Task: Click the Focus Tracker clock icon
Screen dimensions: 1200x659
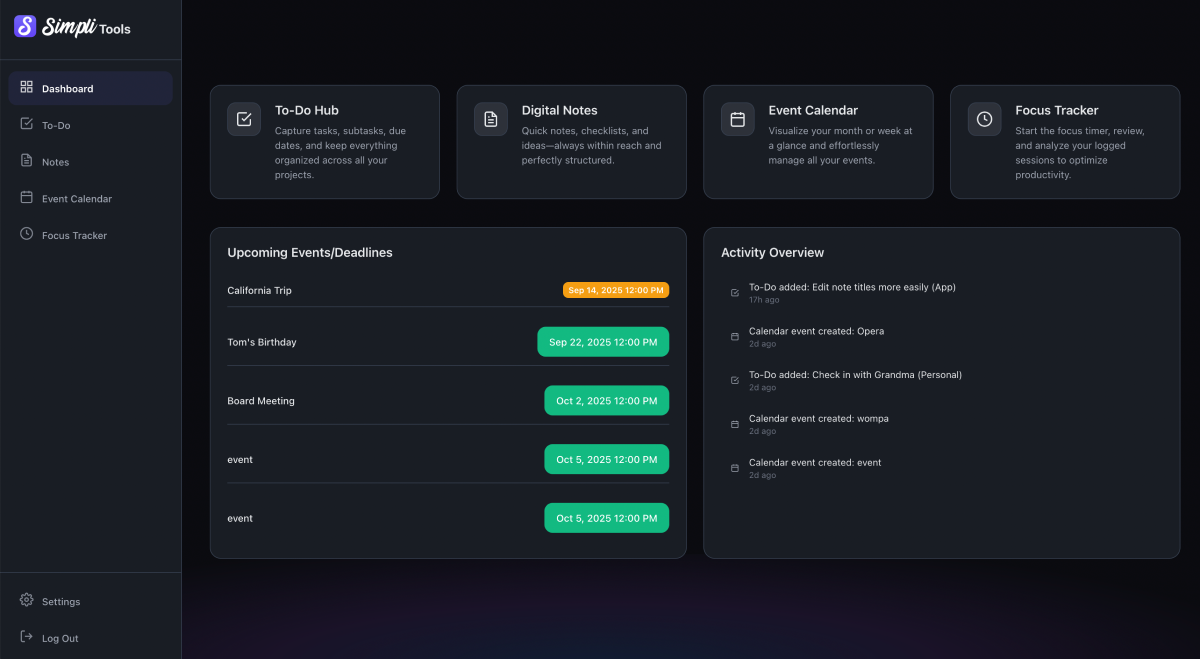Action: pos(985,119)
